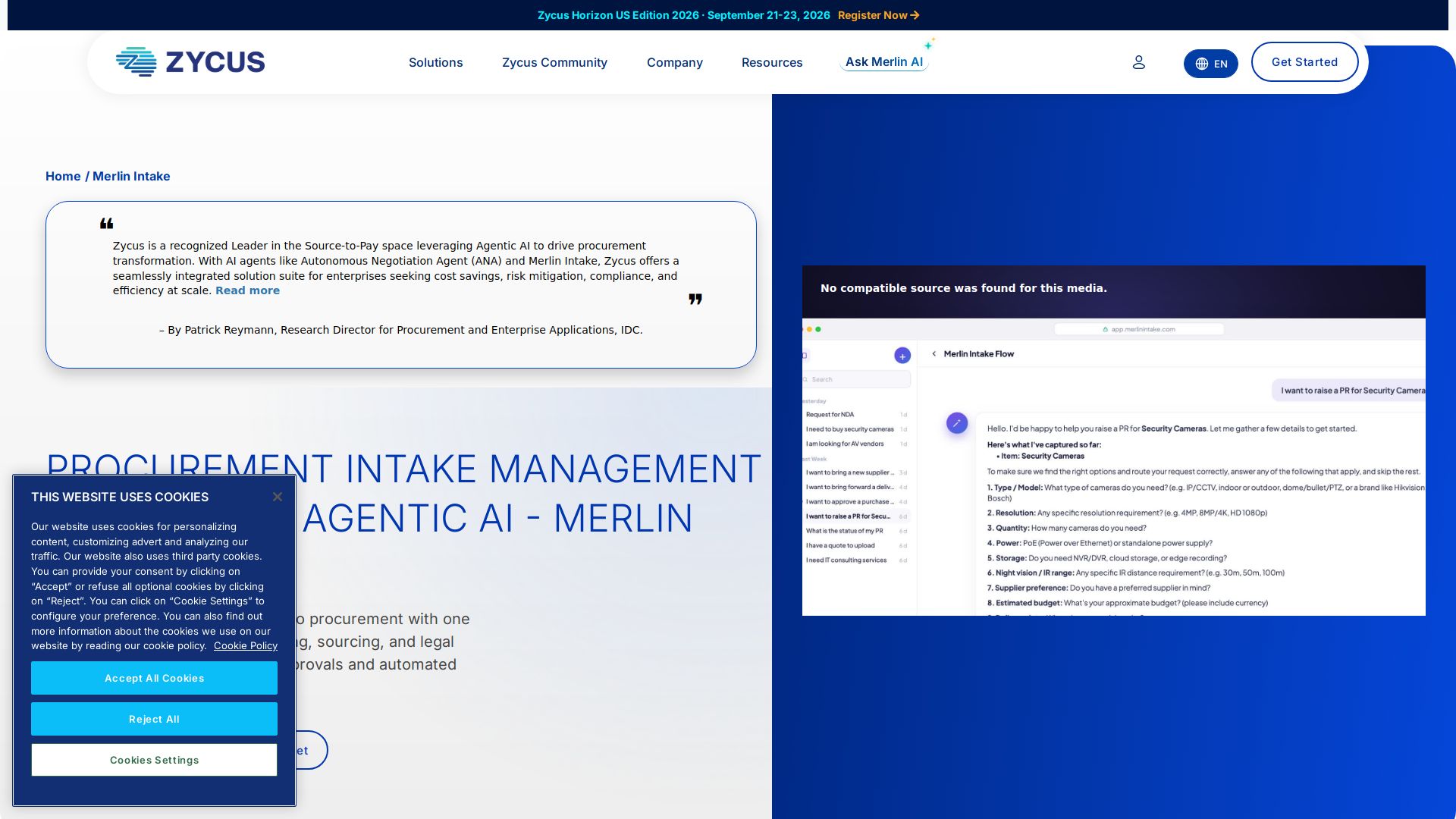Screen dimensions: 1456x819
Task: Open the EN language selector
Action: tap(1211, 64)
